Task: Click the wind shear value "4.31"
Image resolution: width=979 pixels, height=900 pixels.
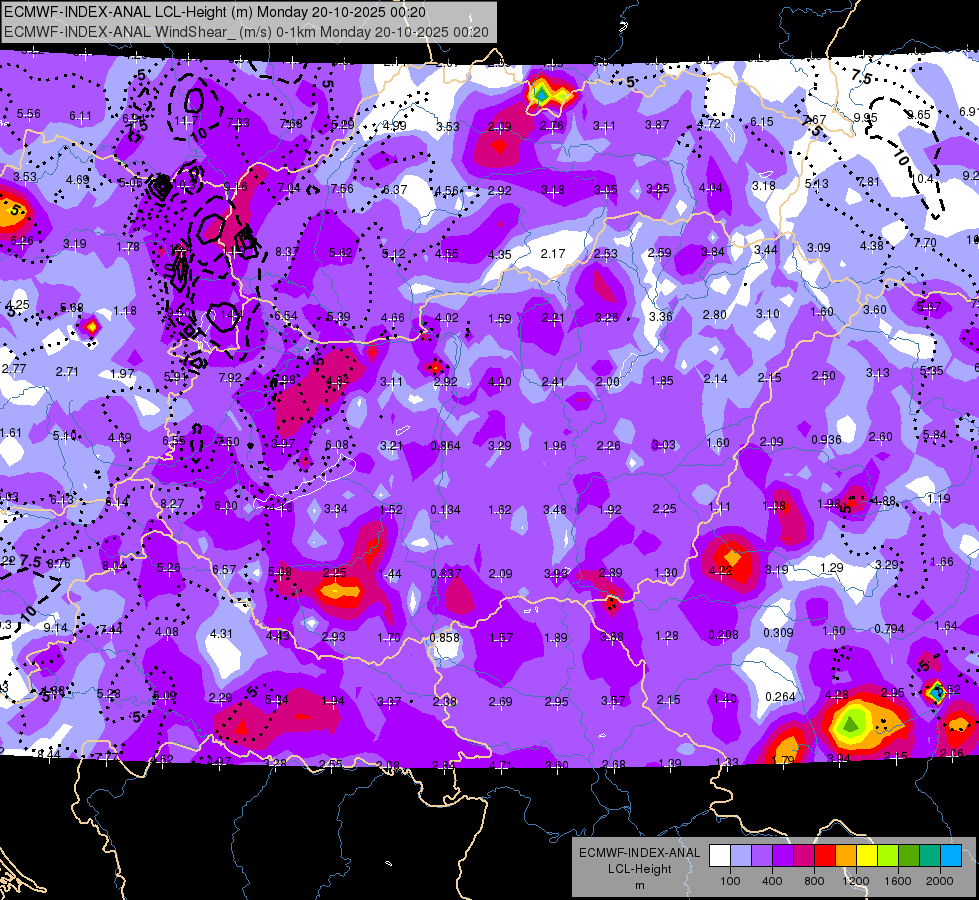Action: pyautogui.click(x=221, y=633)
